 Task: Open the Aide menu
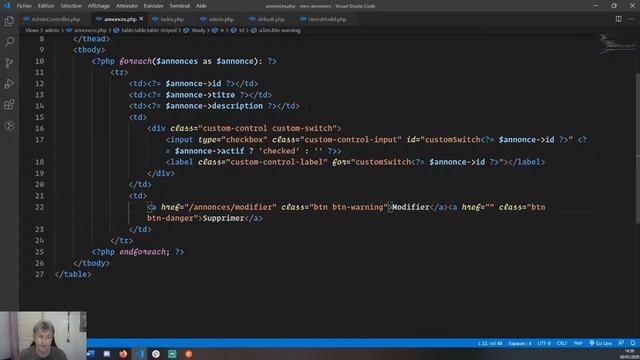201,6
